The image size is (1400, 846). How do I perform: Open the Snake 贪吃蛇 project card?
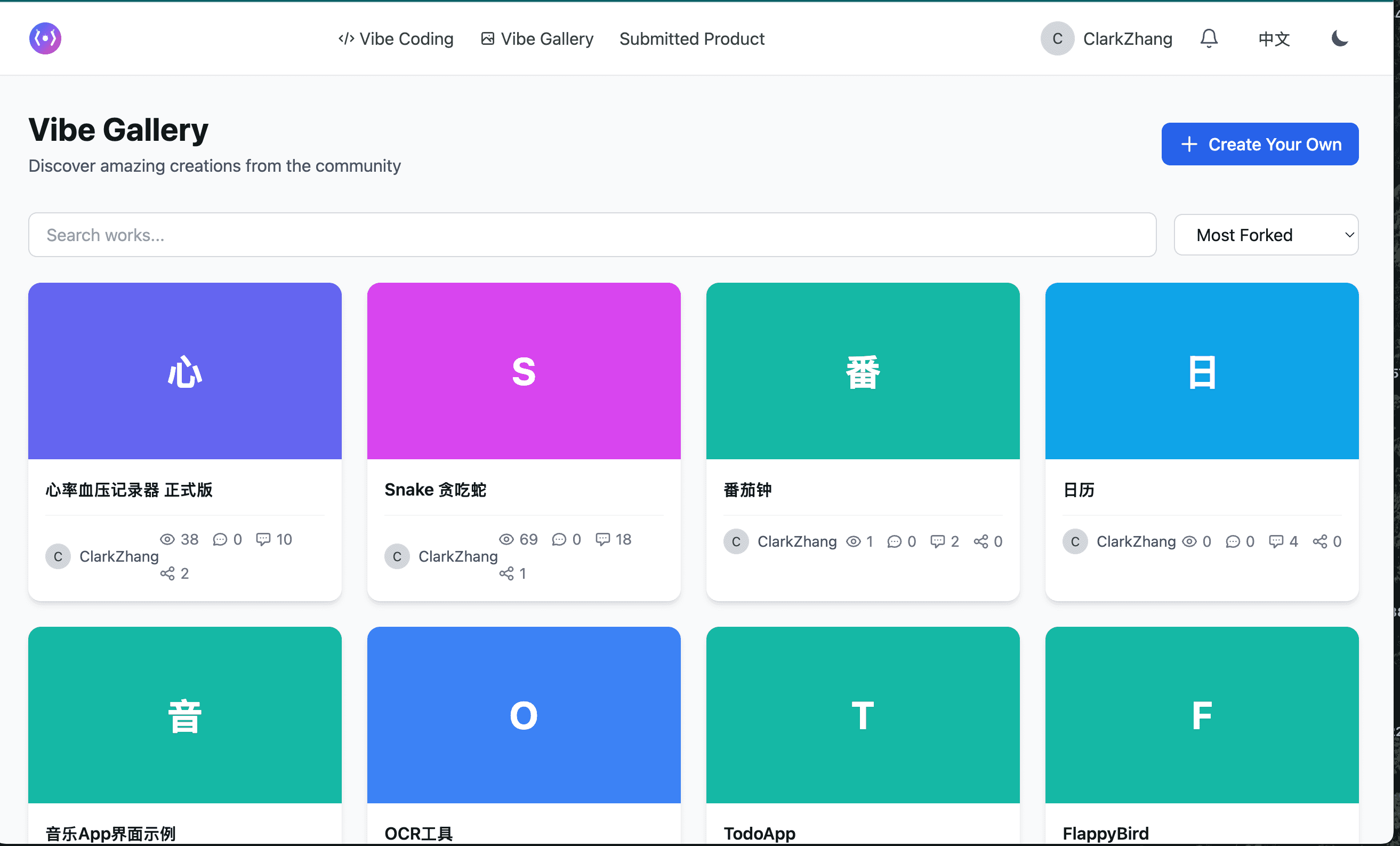point(435,490)
